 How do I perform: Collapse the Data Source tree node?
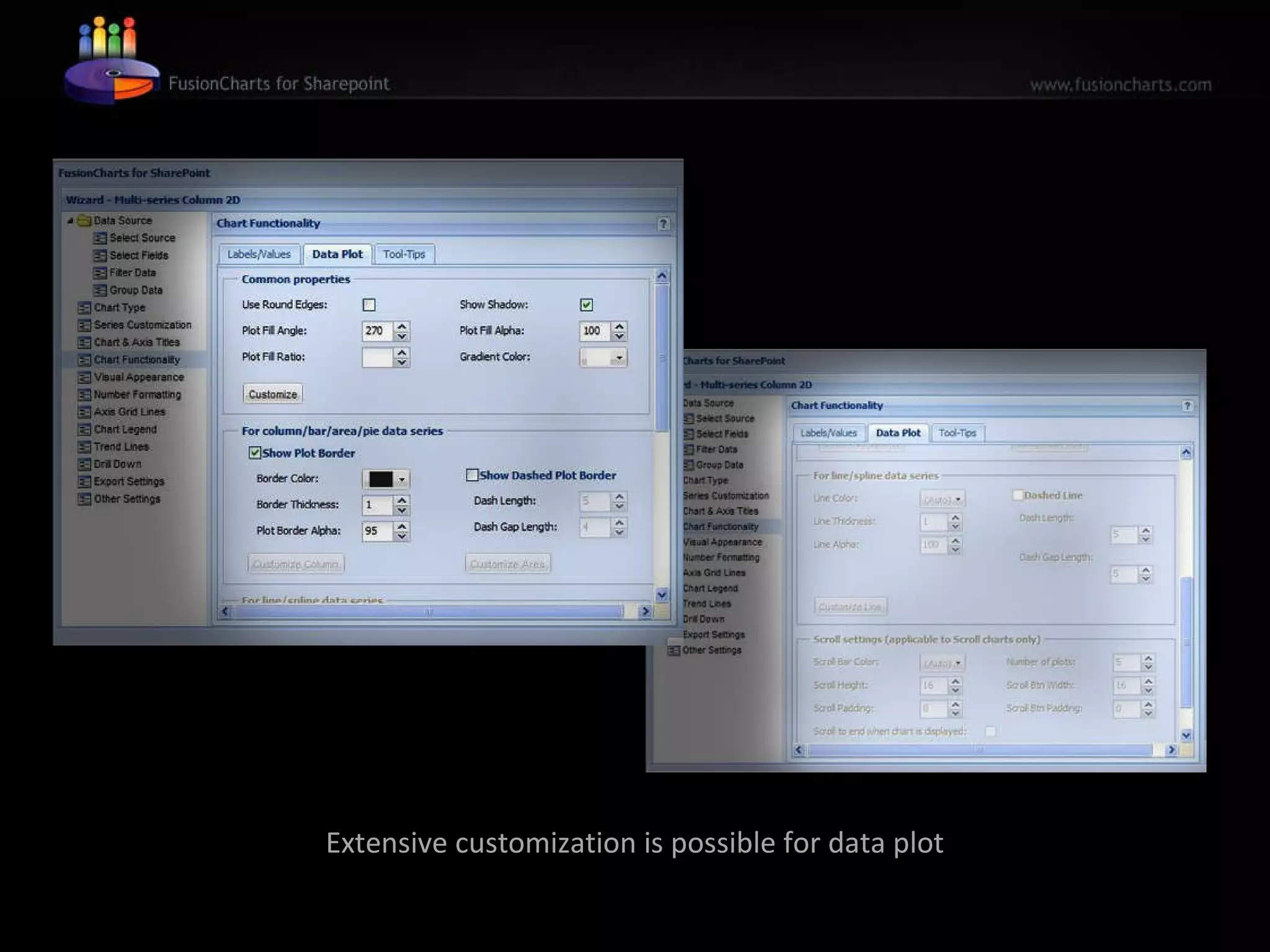(x=70, y=221)
